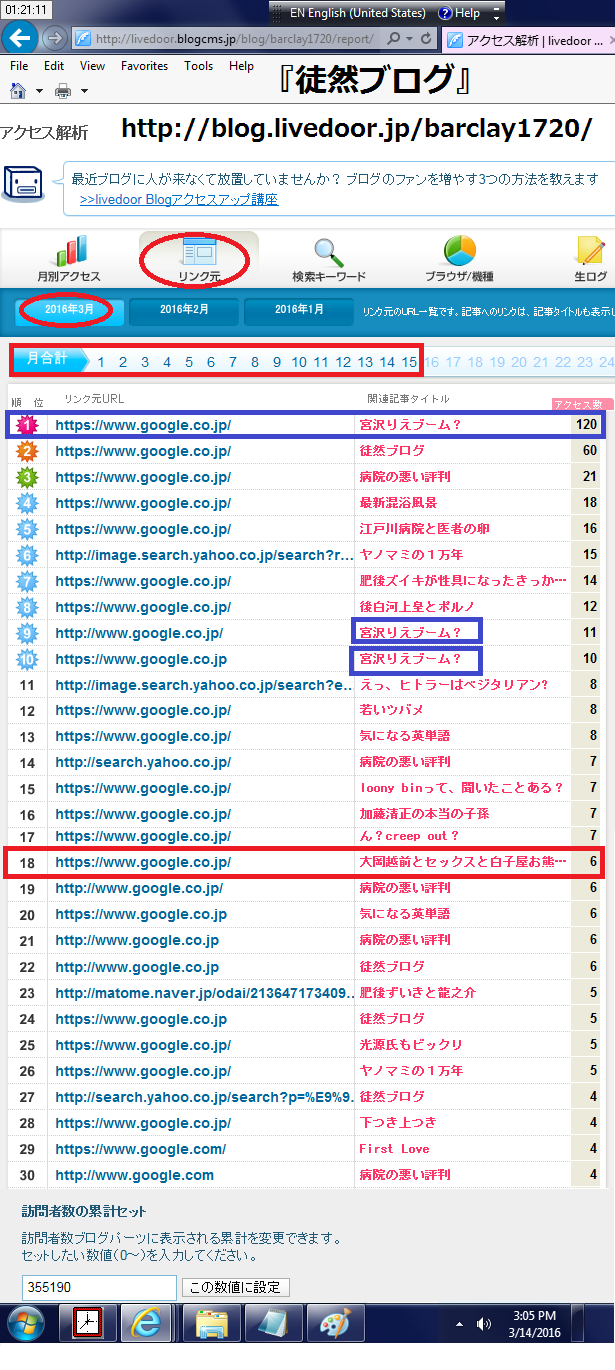
Task: Switch to the 2016年1月 month tab
Action: 299,310
